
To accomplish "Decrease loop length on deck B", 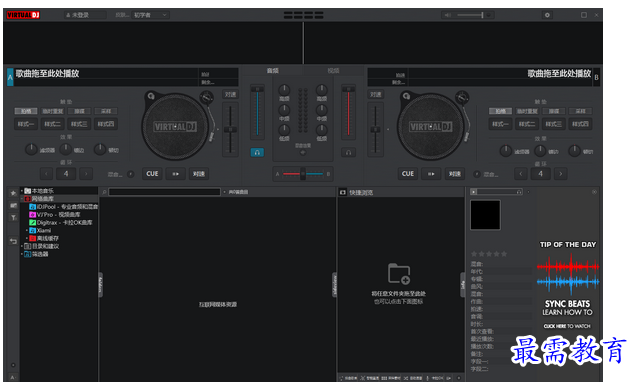I will pos(521,174).
